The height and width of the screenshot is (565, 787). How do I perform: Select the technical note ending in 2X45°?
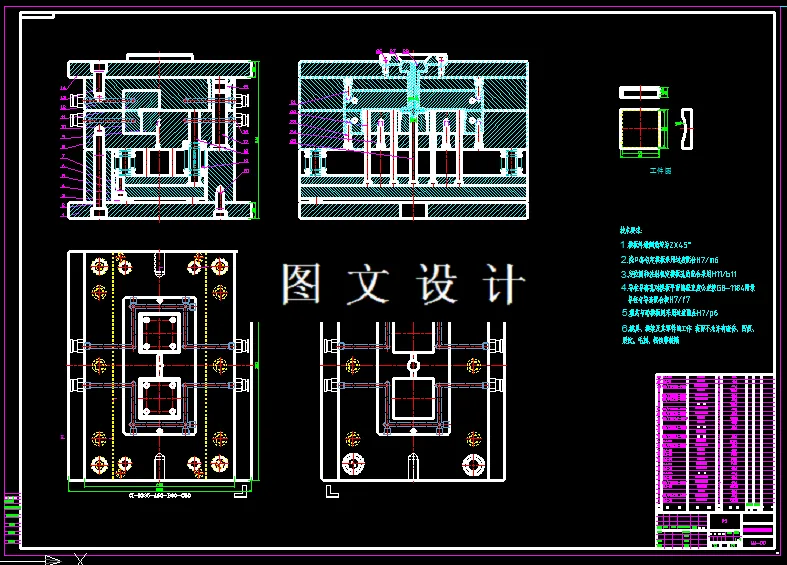point(655,245)
